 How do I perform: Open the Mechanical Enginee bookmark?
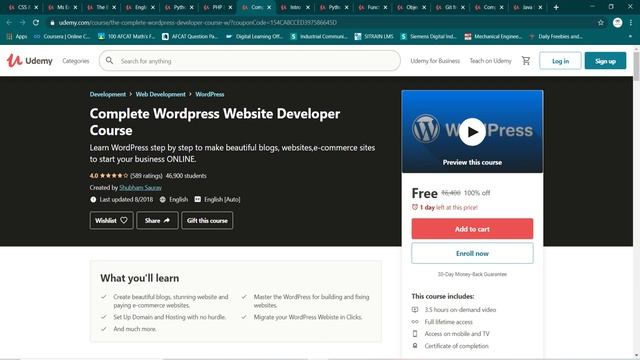coord(493,36)
